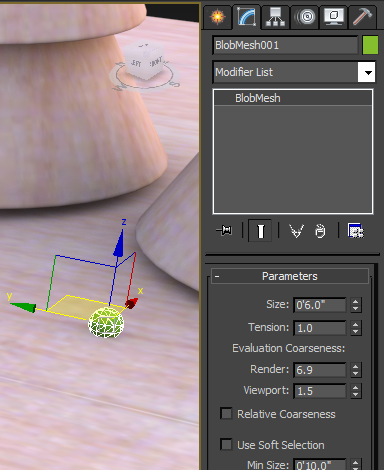Open the Display panel tab

pyautogui.click(x=334, y=17)
